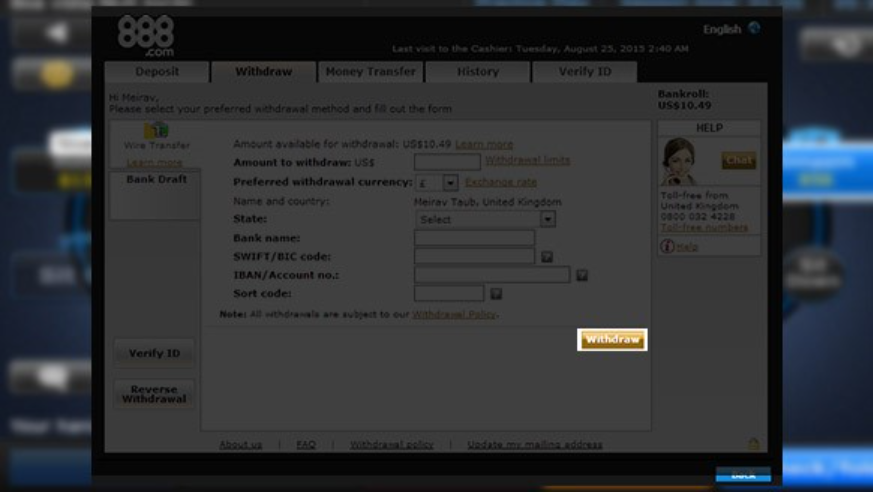
Task: Switch to the Withdraw tab
Action: point(263,72)
